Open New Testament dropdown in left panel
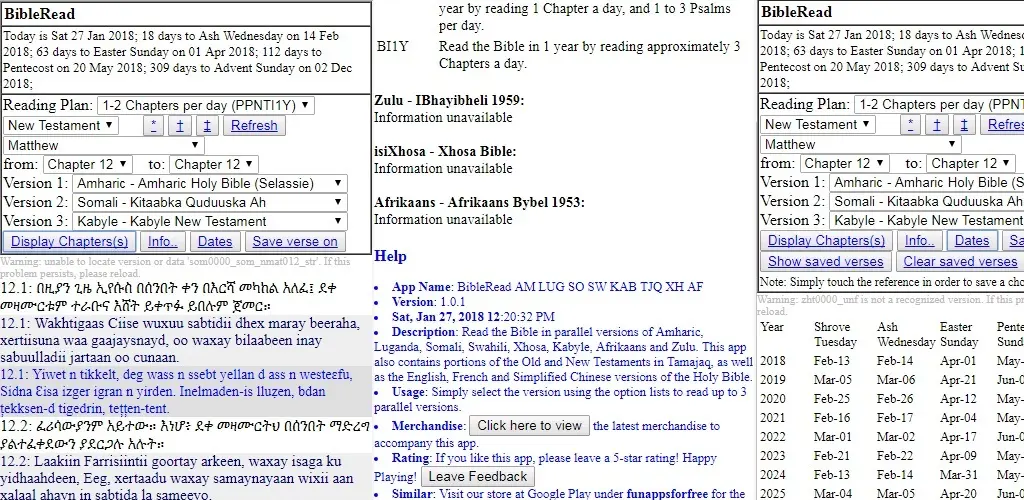This screenshot has width=1024, height=500. click(x=61, y=125)
